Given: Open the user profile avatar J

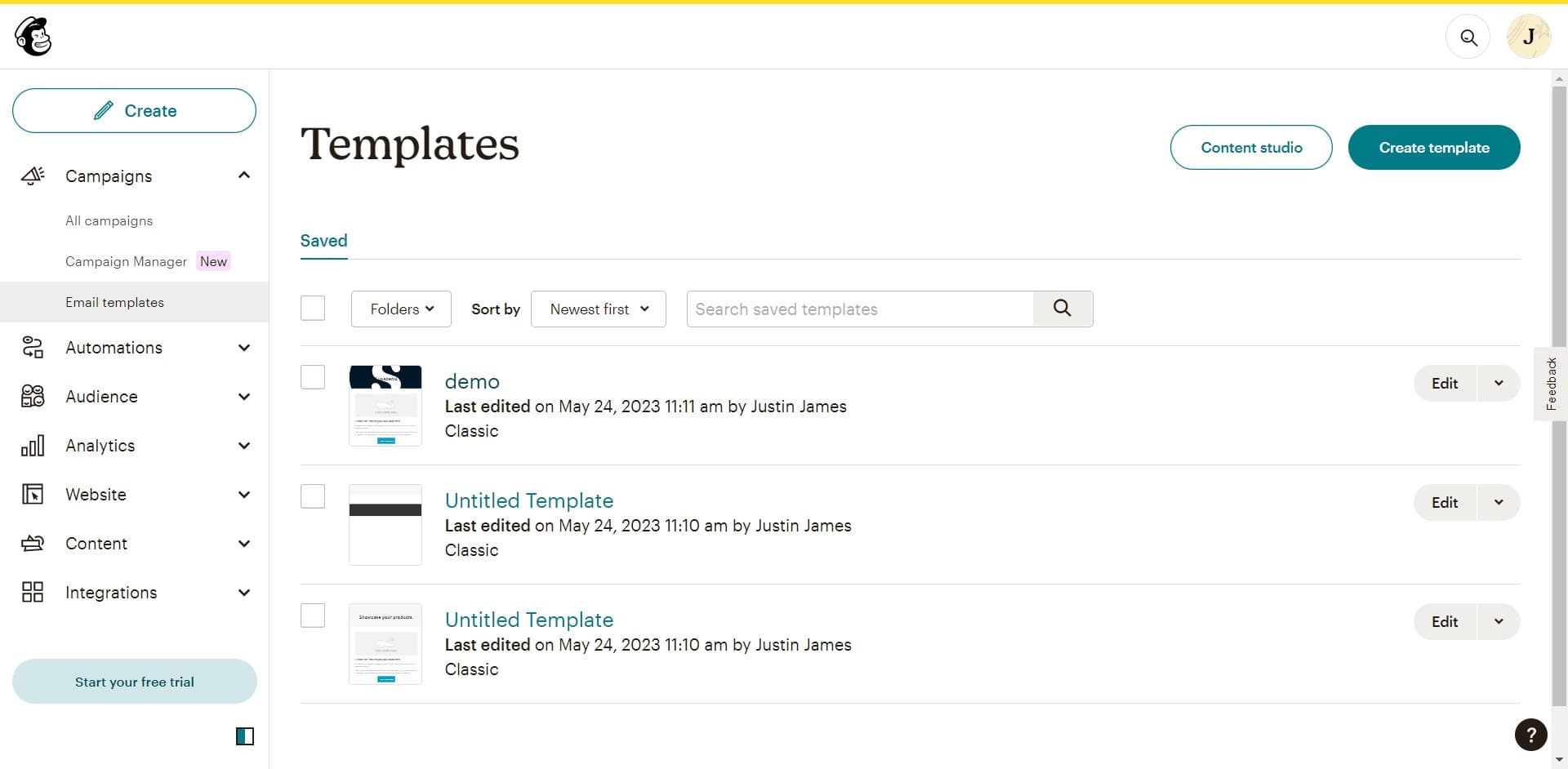Looking at the screenshot, I should [1528, 38].
